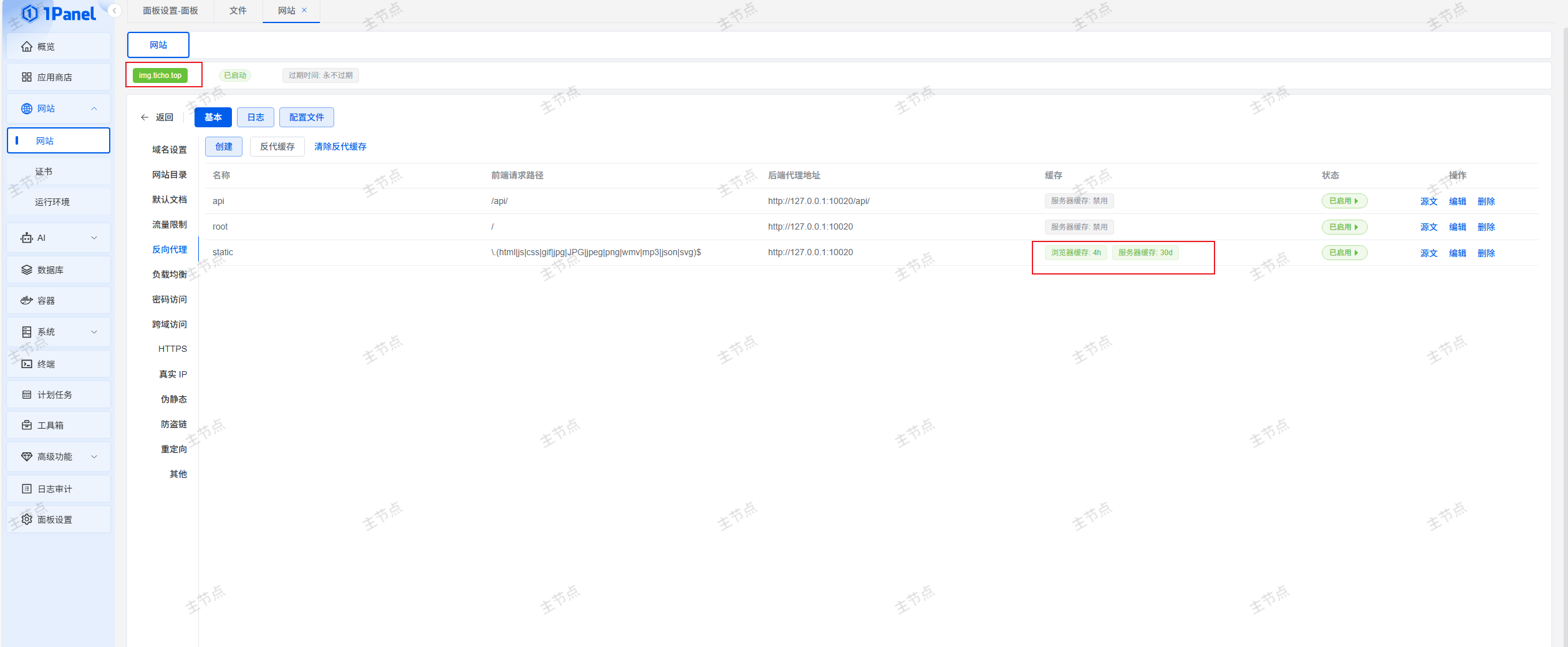Collapse sidebar with the arrow button
This screenshot has width=1568, height=647.
click(114, 11)
